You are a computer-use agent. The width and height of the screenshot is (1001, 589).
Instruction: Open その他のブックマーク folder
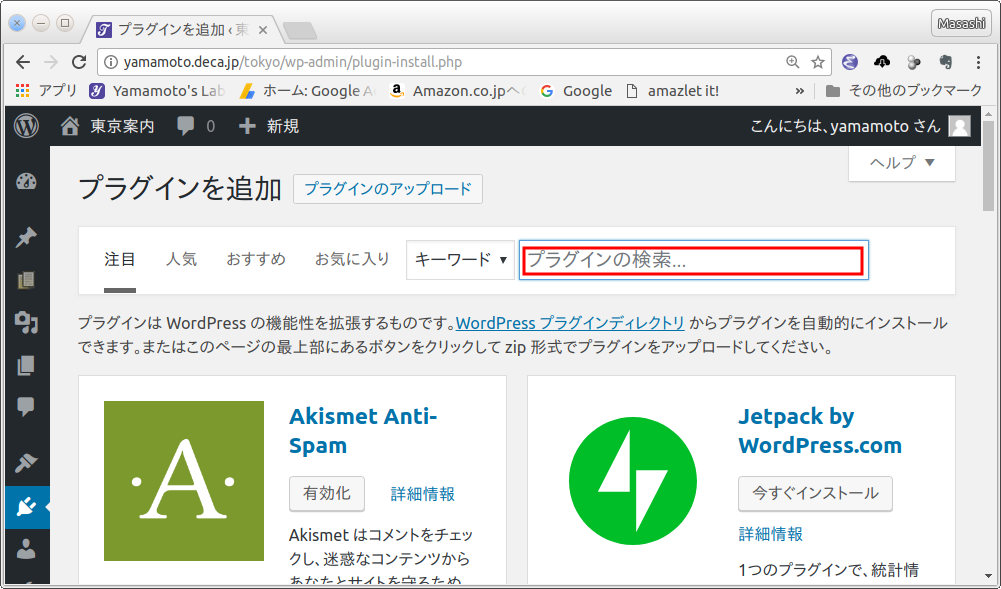(904, 91)
